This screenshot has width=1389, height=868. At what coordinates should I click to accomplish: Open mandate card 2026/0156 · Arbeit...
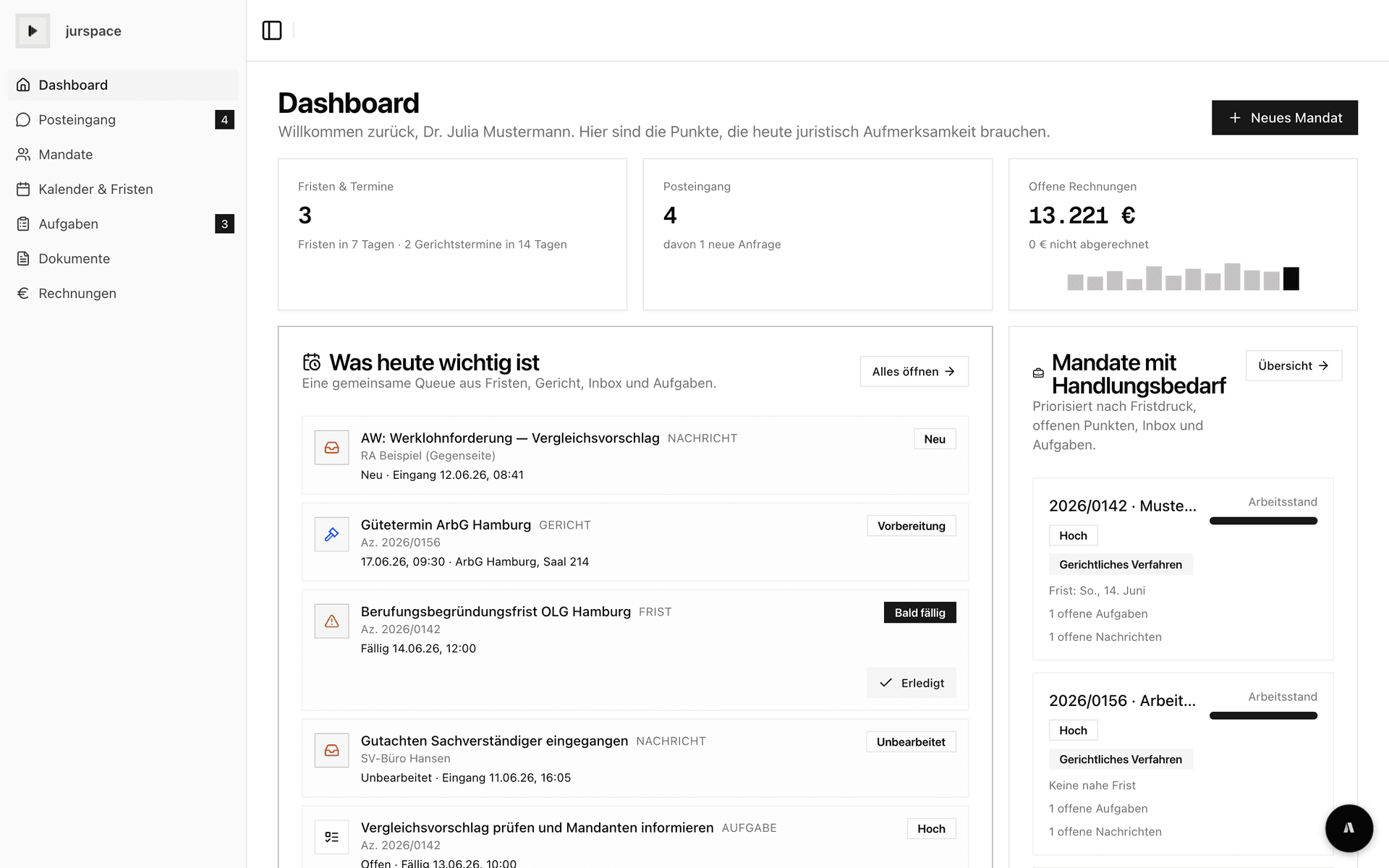coord(1183,764)
